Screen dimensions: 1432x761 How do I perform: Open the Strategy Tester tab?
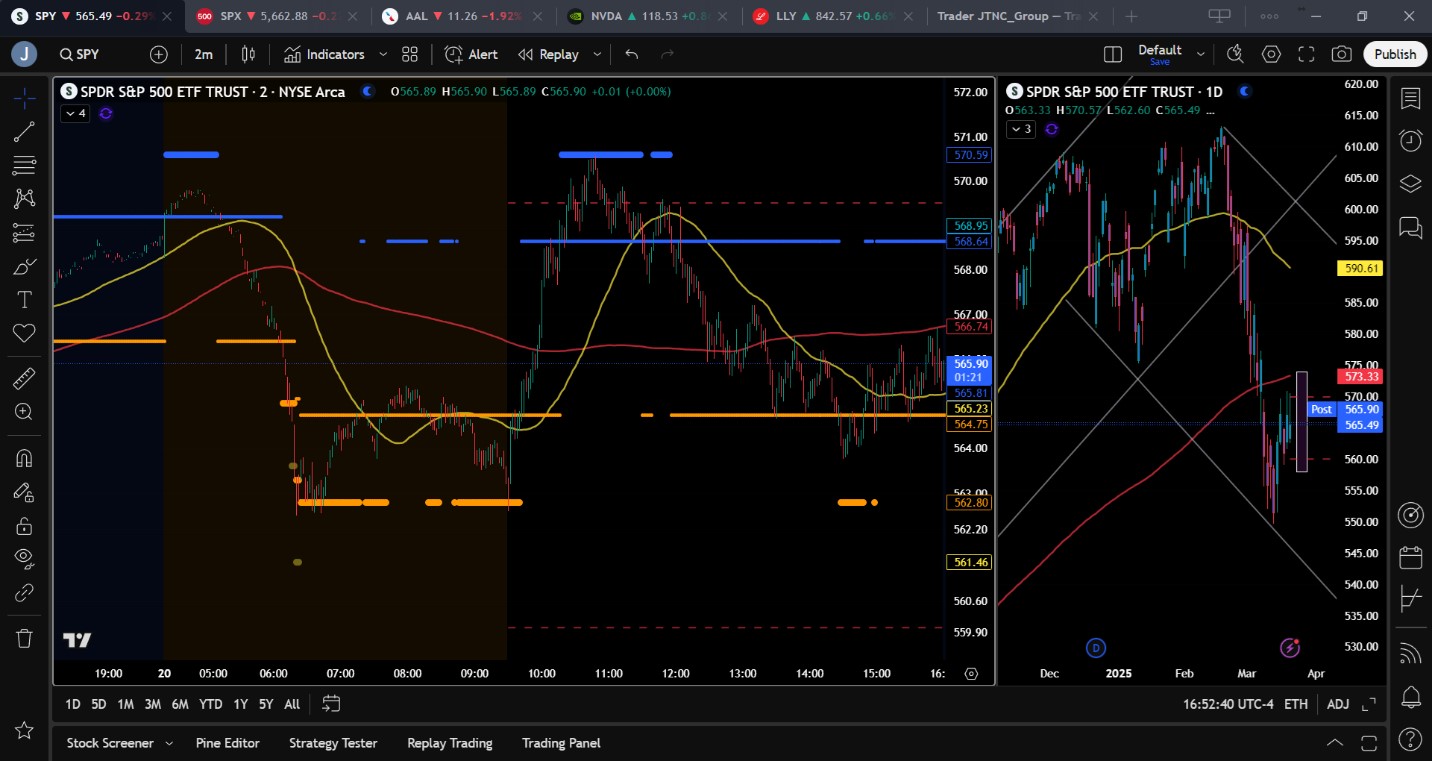[x=333, y=743]
